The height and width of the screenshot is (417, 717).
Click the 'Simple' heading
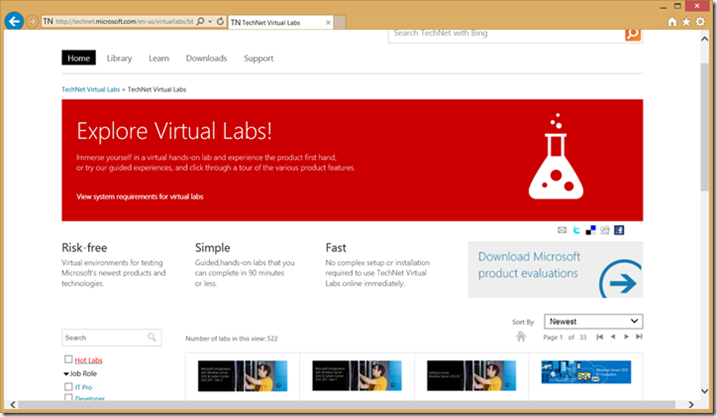[x=213, y=248]
